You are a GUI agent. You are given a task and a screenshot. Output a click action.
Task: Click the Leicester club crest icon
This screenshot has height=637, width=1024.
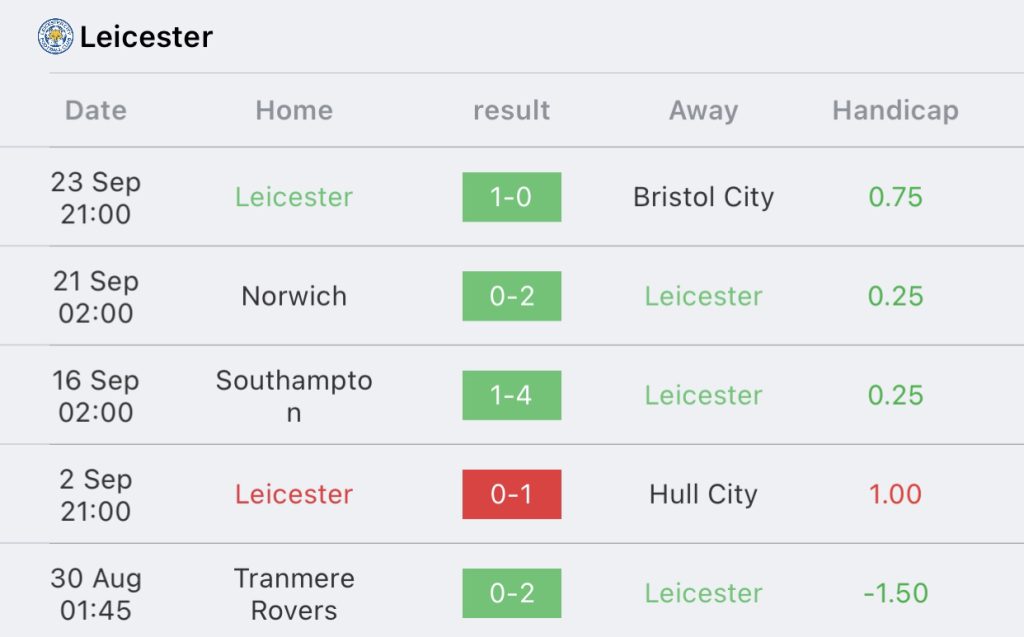55,37
